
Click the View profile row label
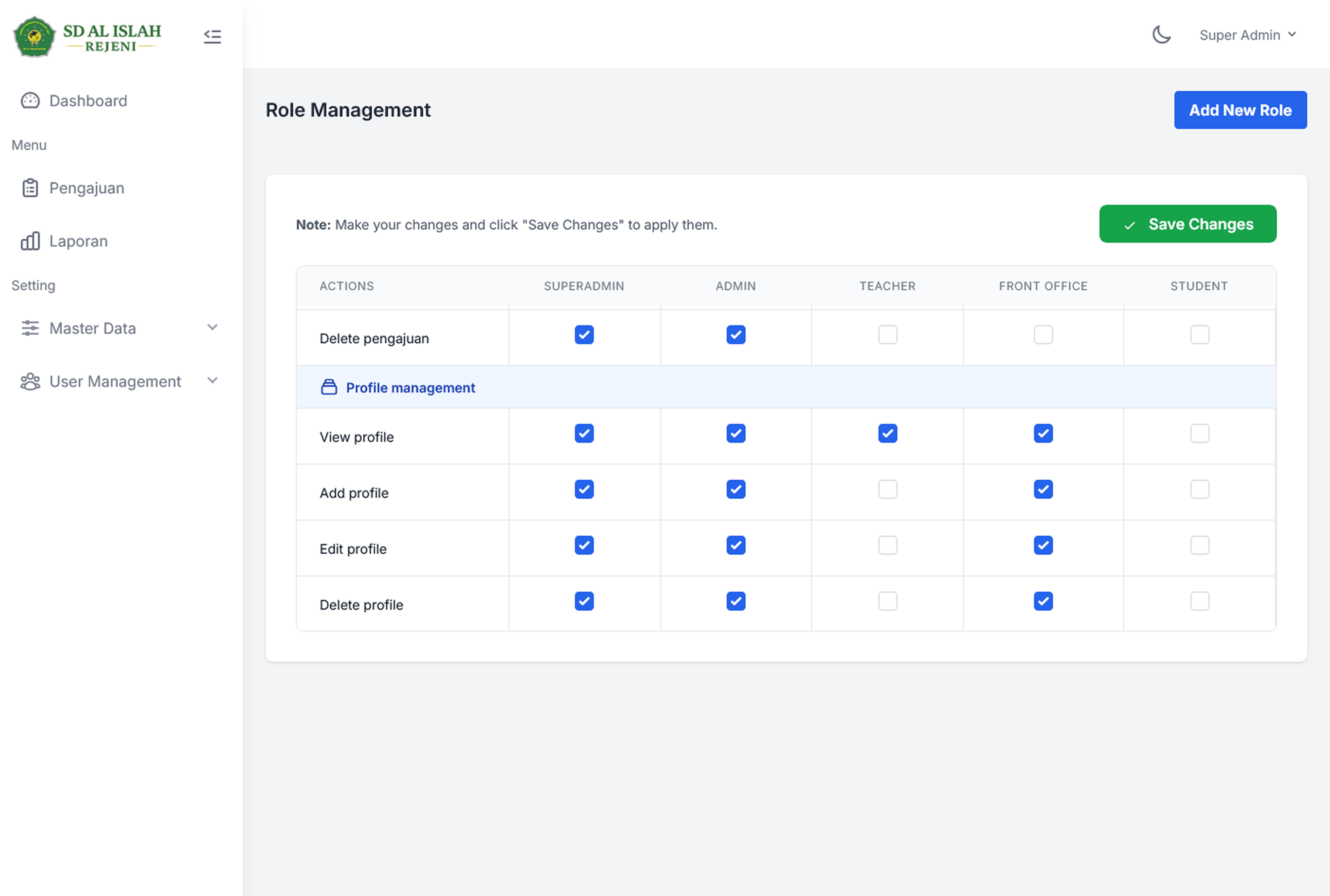[357, 437]
